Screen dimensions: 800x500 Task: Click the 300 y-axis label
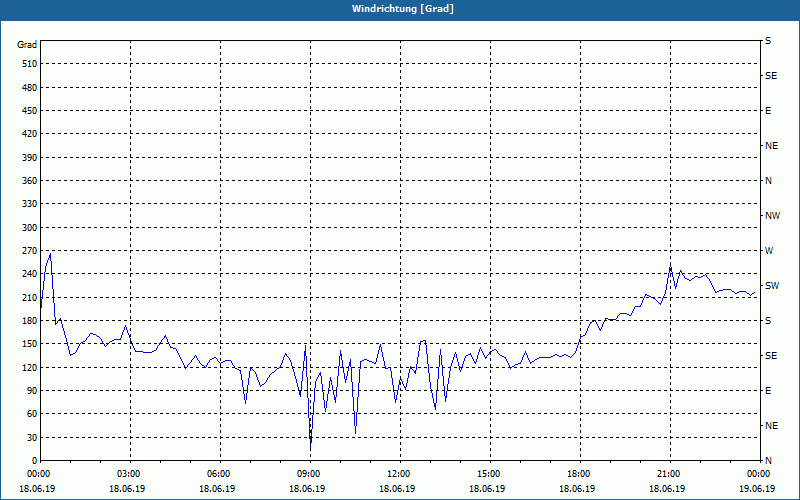pyautogui.click(x=30, y=228)
